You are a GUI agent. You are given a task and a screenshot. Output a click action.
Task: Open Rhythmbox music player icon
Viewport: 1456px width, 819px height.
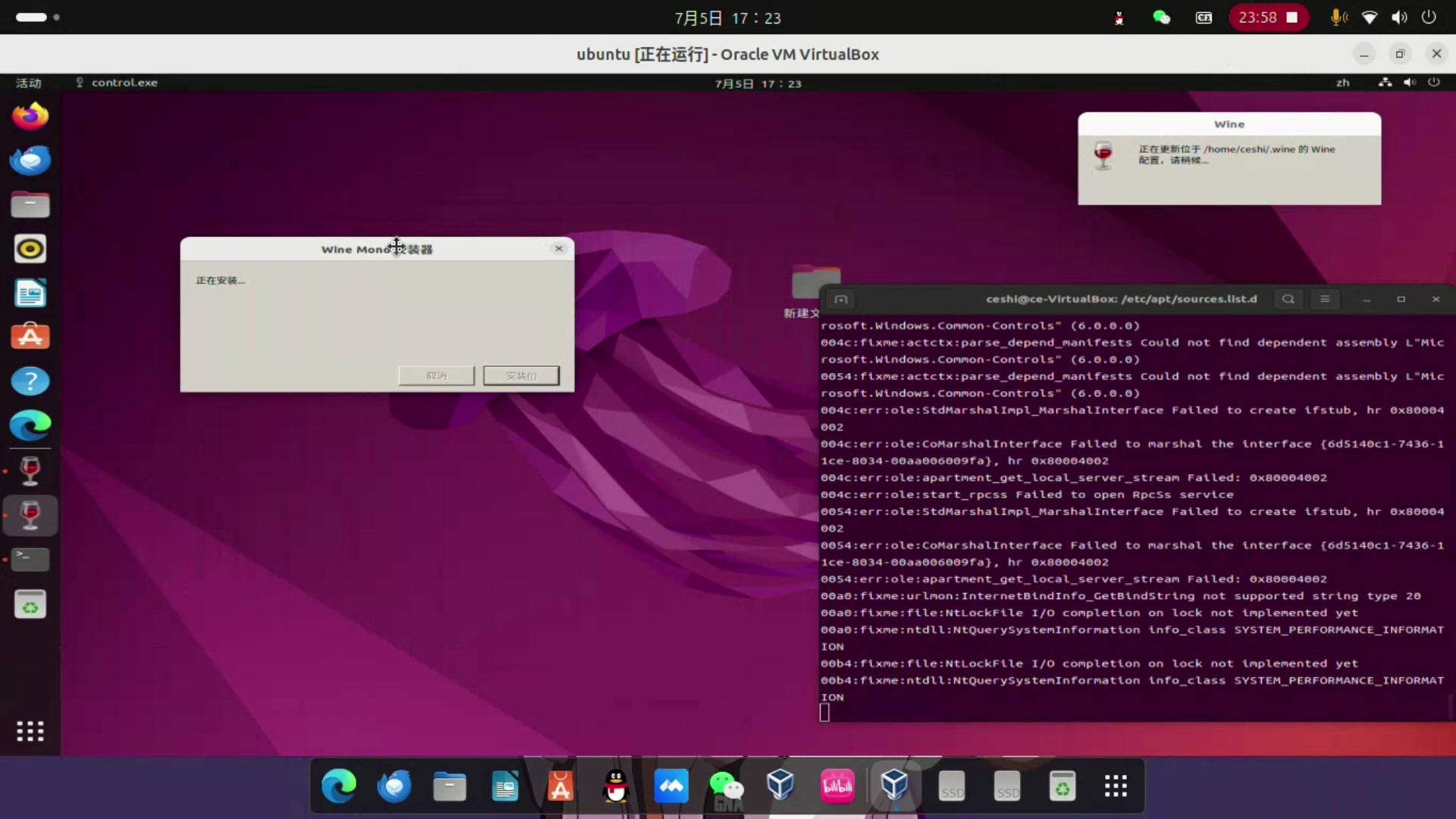click(x=30, y=249)
